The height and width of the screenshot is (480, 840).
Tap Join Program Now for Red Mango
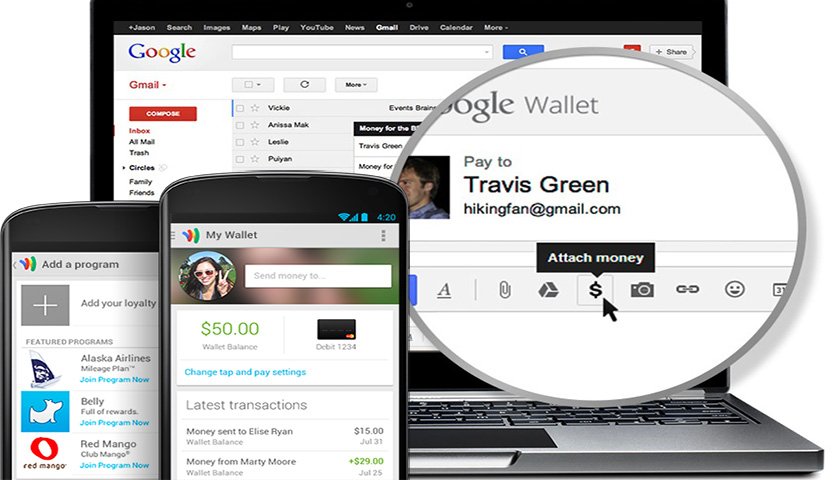pos(115,465)
